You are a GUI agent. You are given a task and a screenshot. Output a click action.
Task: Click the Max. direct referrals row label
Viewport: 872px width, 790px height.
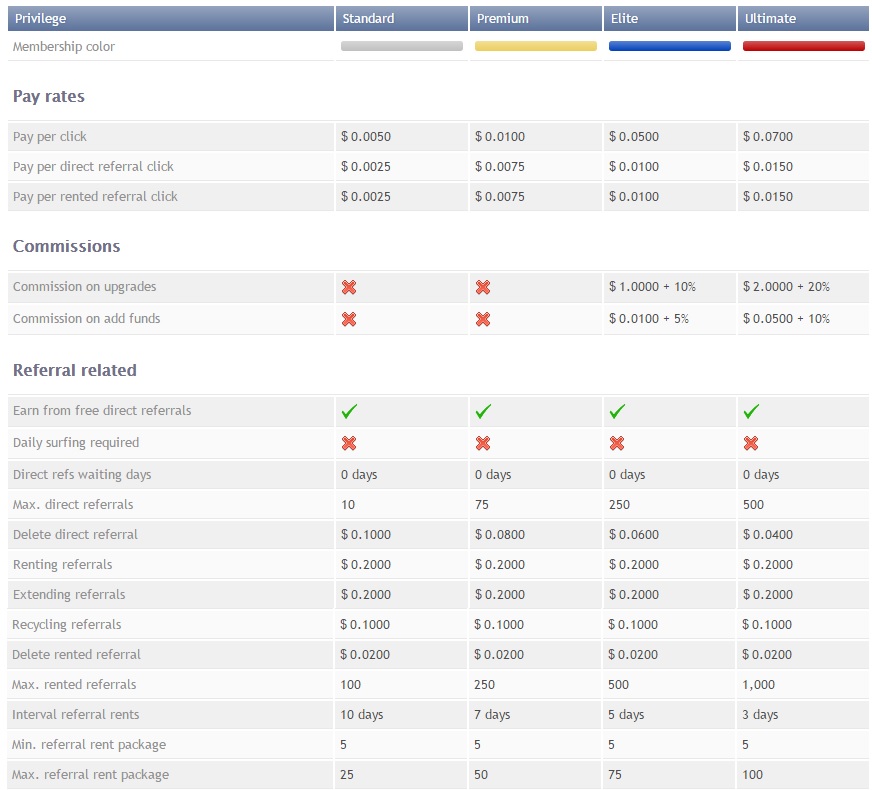73,505
